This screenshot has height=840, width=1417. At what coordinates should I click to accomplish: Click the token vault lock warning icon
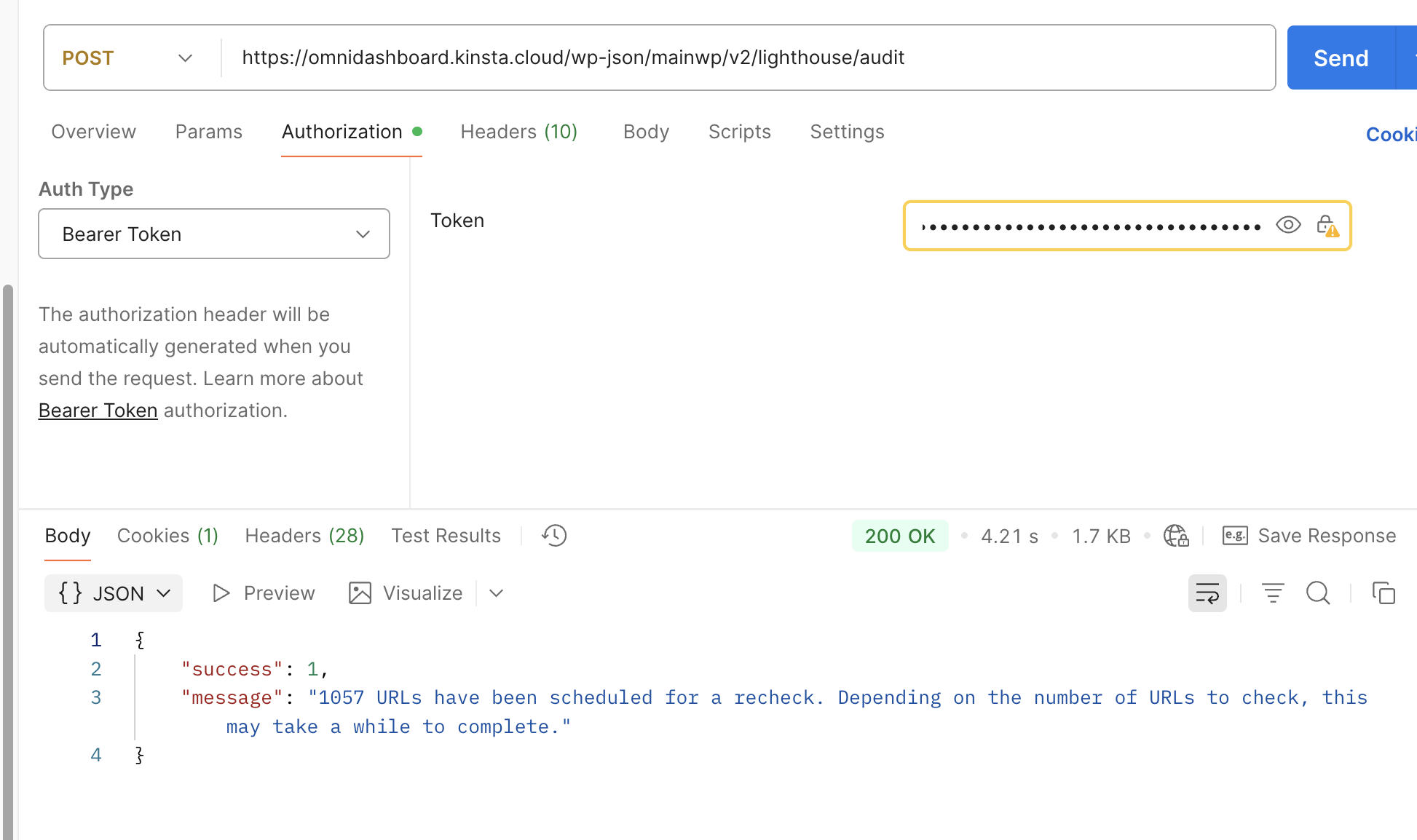(x=1327, y=226)
